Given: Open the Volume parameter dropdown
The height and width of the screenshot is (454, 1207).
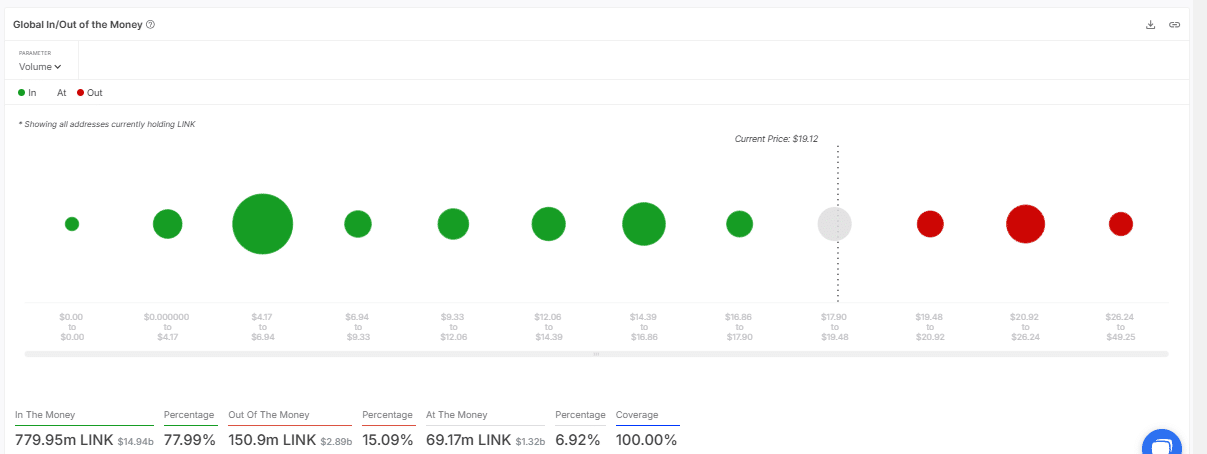Looking at the screenshot, I should [40, 67].
